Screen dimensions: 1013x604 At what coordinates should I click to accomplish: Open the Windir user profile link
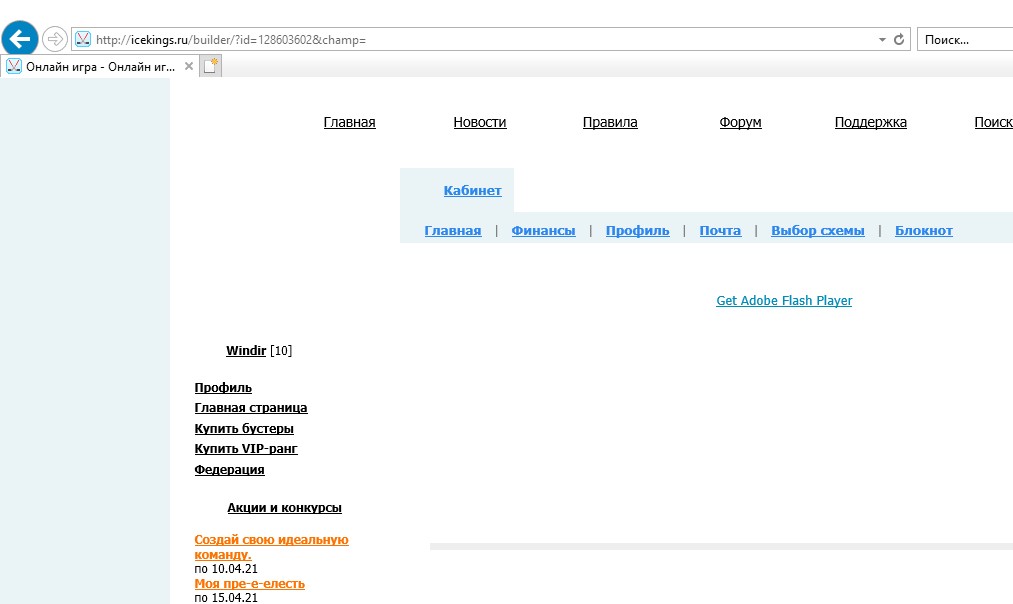coord(246,351)
